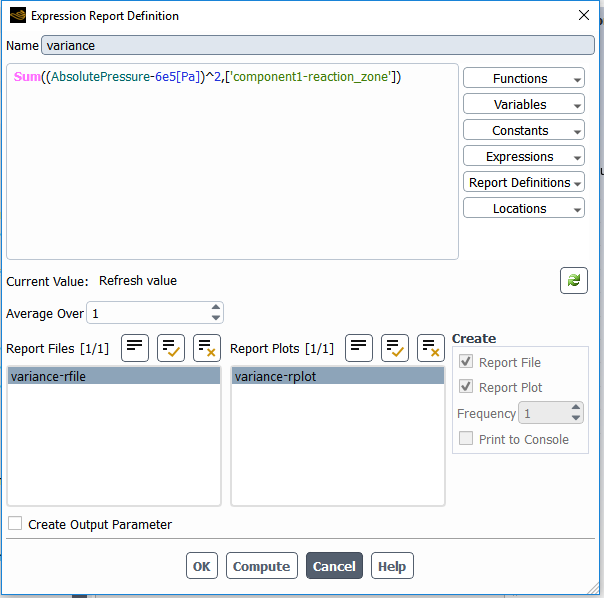604x598 pixels.
Task: Click in the expression editor text area
Action: 232,161
